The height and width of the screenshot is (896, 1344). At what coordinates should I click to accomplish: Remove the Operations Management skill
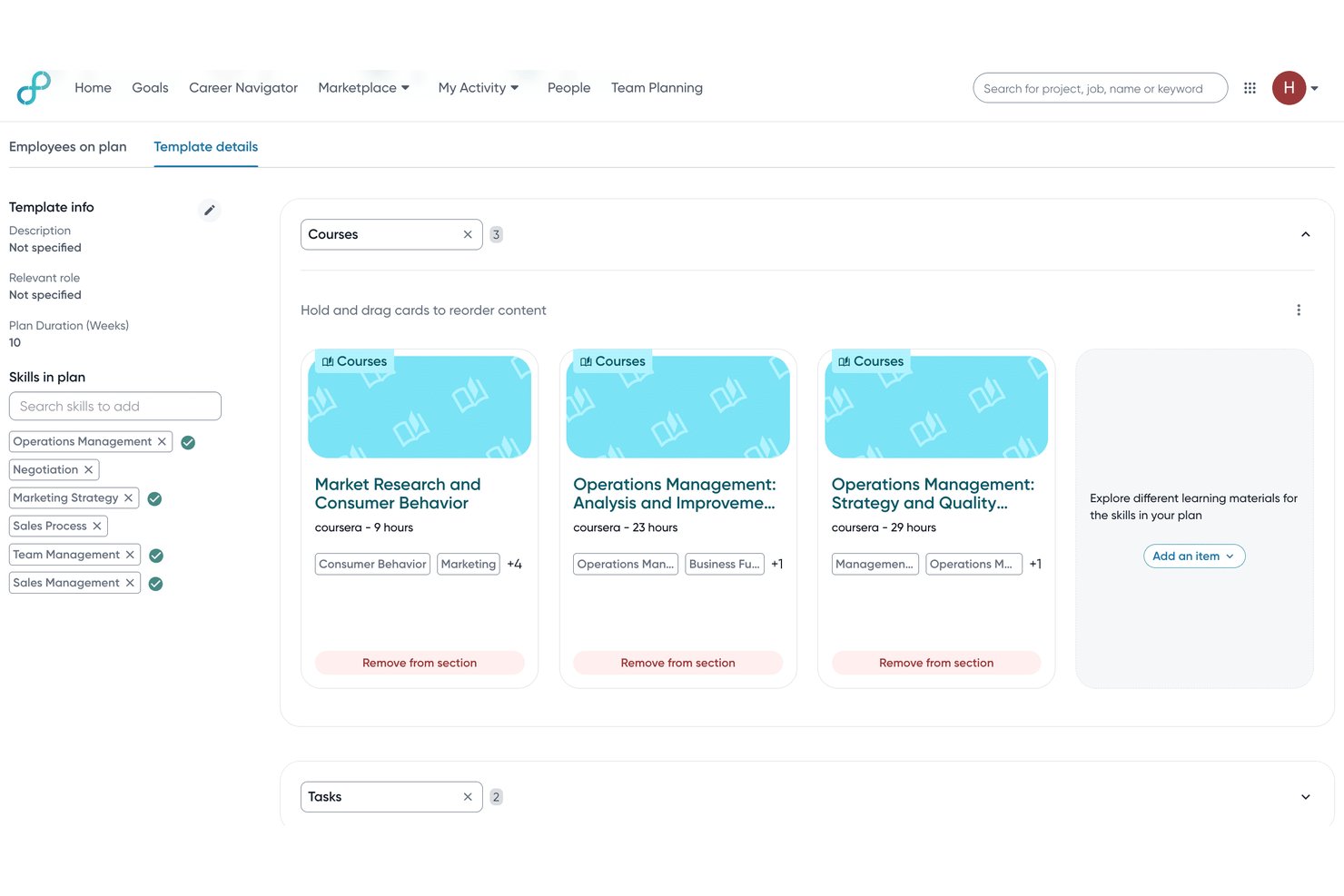tap(162, 441)
